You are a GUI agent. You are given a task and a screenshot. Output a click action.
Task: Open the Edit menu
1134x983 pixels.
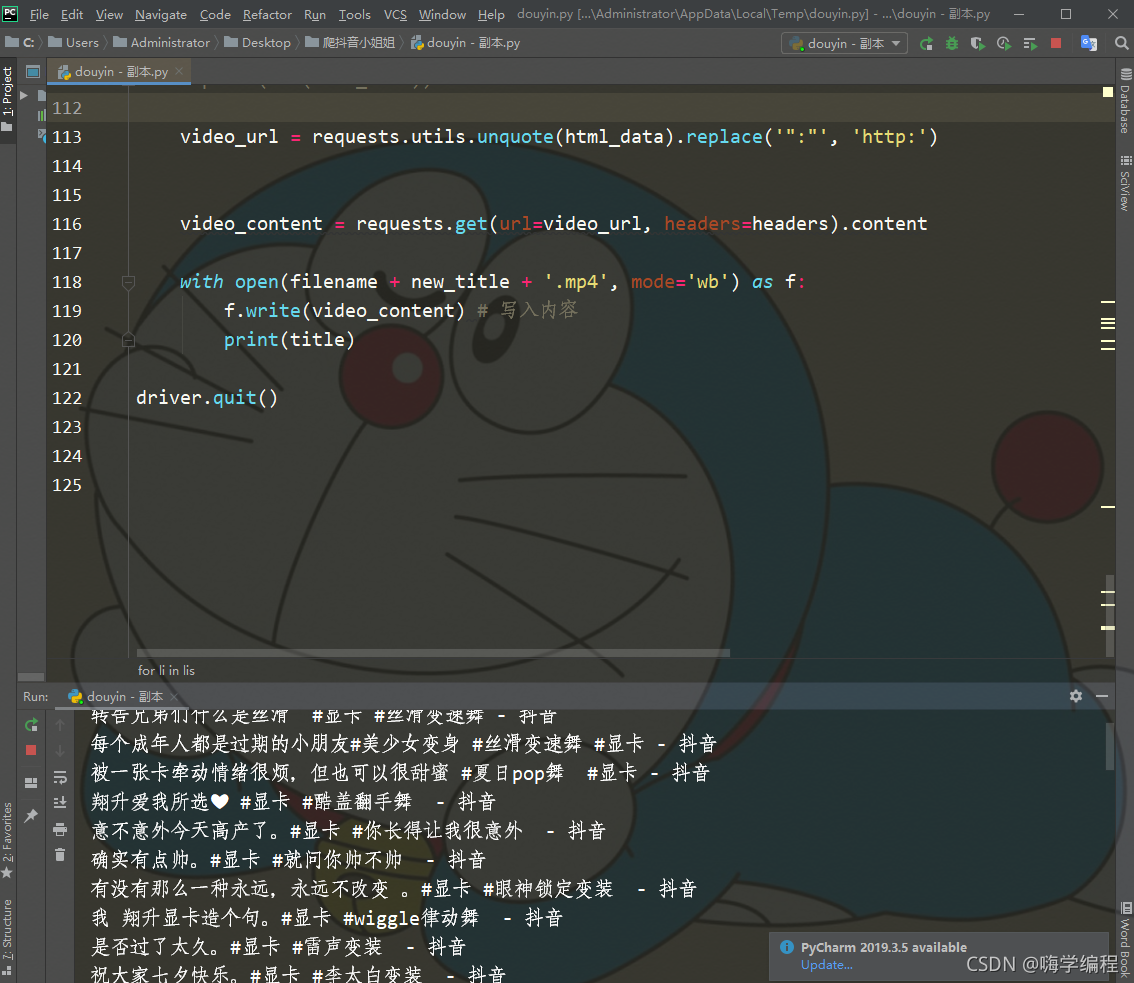coord(72,14)
